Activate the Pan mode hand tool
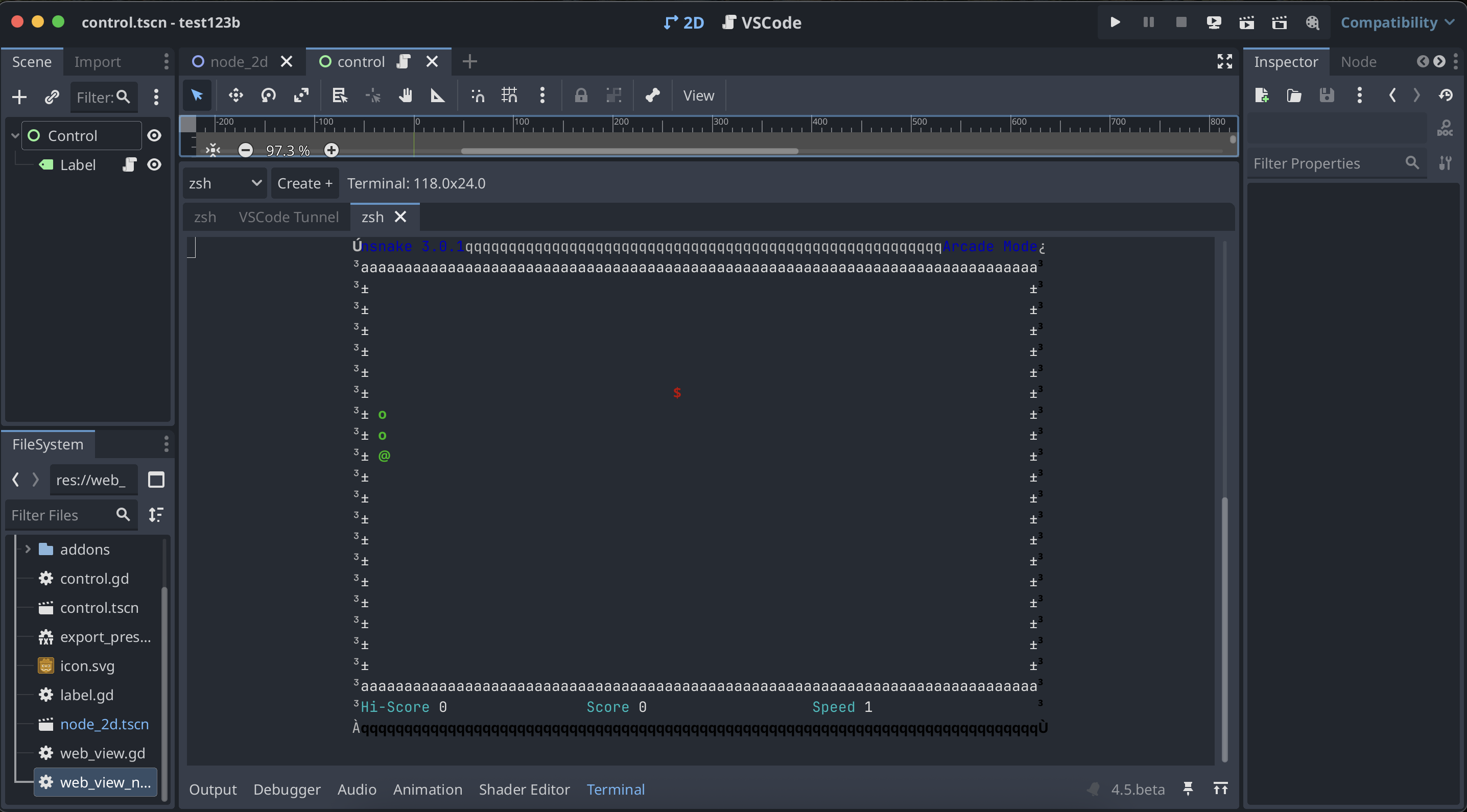 pyautogui.click(x=405, y=95)
